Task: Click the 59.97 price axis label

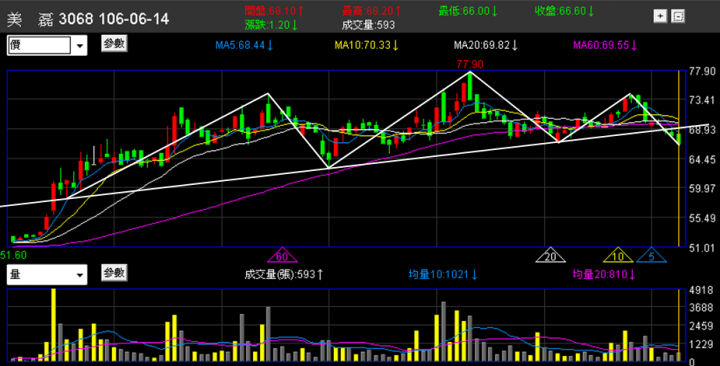Action: click(703, 188)
